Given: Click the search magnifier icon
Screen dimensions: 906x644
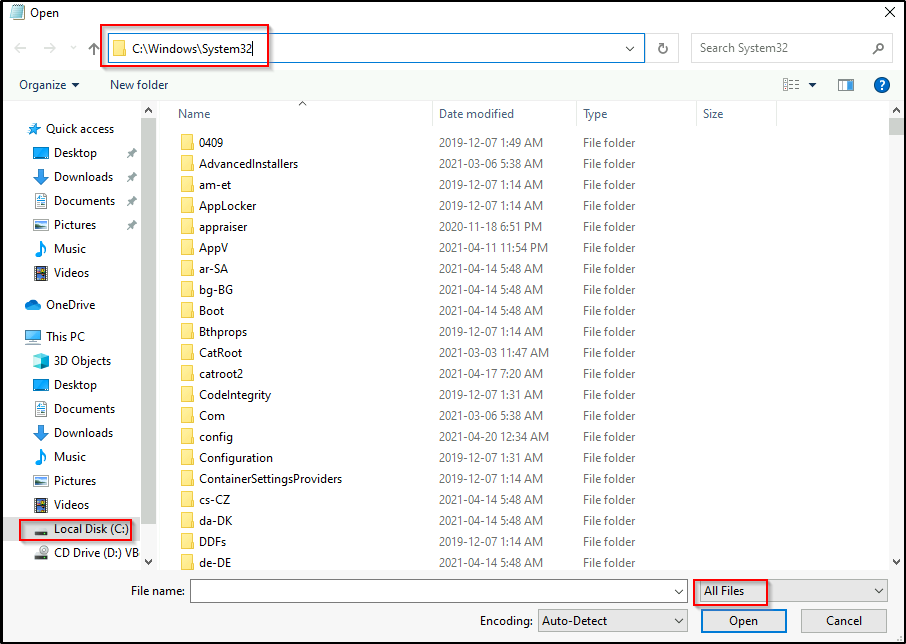Looking at the screenshot, I should point(878,48).
